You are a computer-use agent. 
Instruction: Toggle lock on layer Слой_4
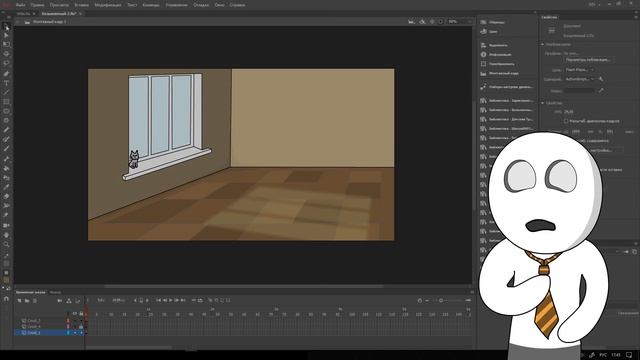tap(81, 327)
